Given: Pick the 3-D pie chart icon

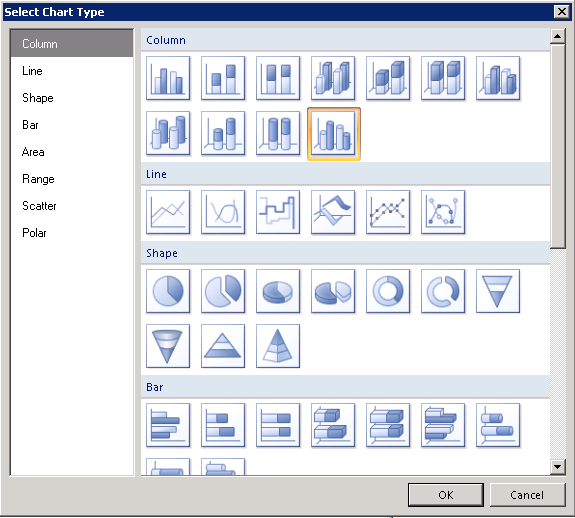Looking at the screenshot, I should (x=278, y=291).
